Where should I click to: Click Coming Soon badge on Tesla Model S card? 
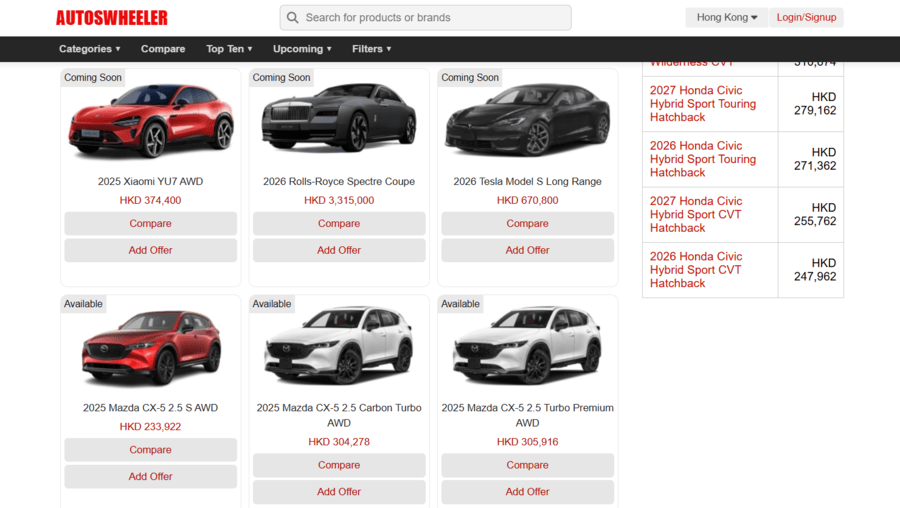click(x=470, y=77)
